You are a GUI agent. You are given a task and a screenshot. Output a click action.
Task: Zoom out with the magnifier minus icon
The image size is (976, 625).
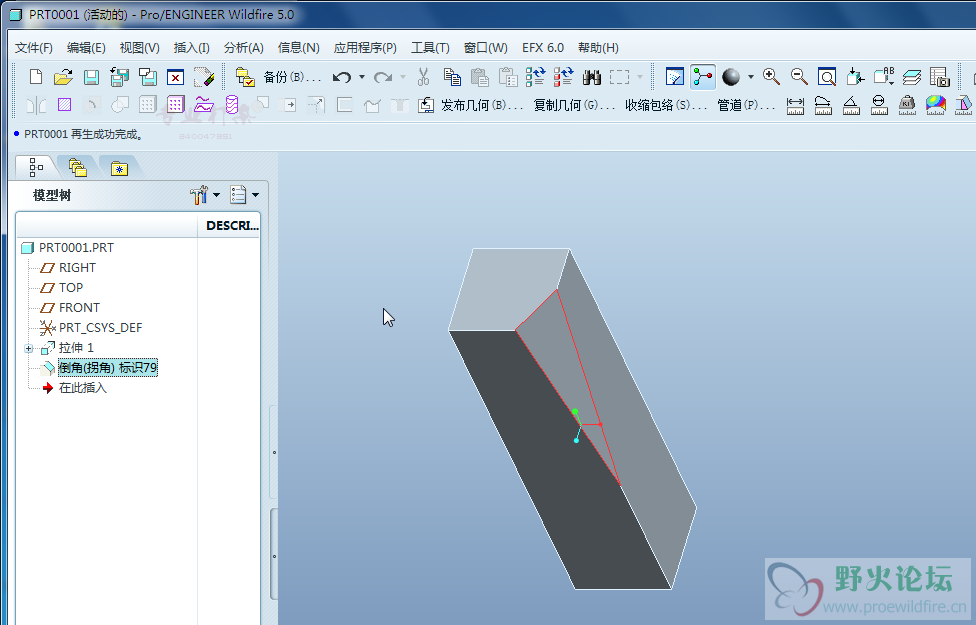coord(799,77)
